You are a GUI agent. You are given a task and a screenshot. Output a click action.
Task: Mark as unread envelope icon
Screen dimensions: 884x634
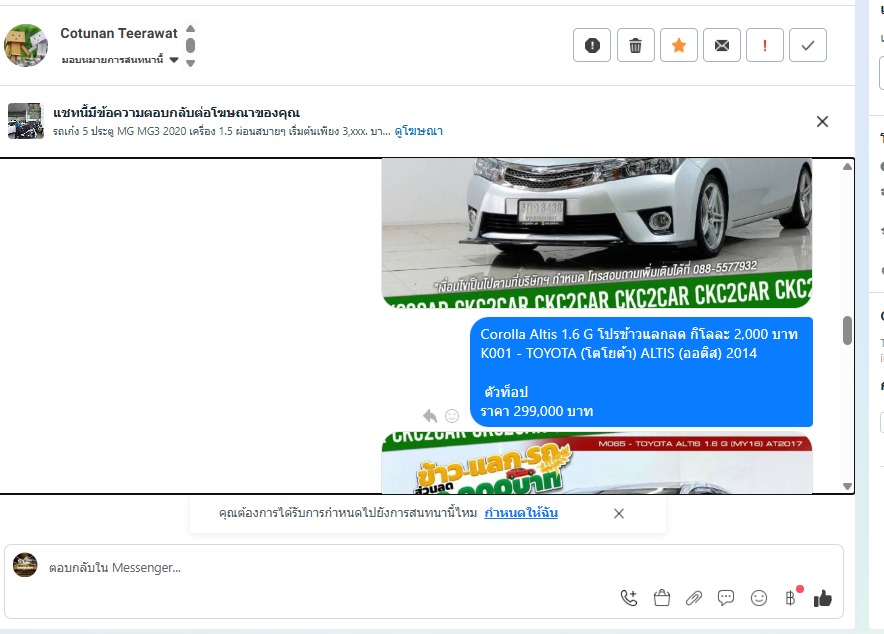coord(722,45)
